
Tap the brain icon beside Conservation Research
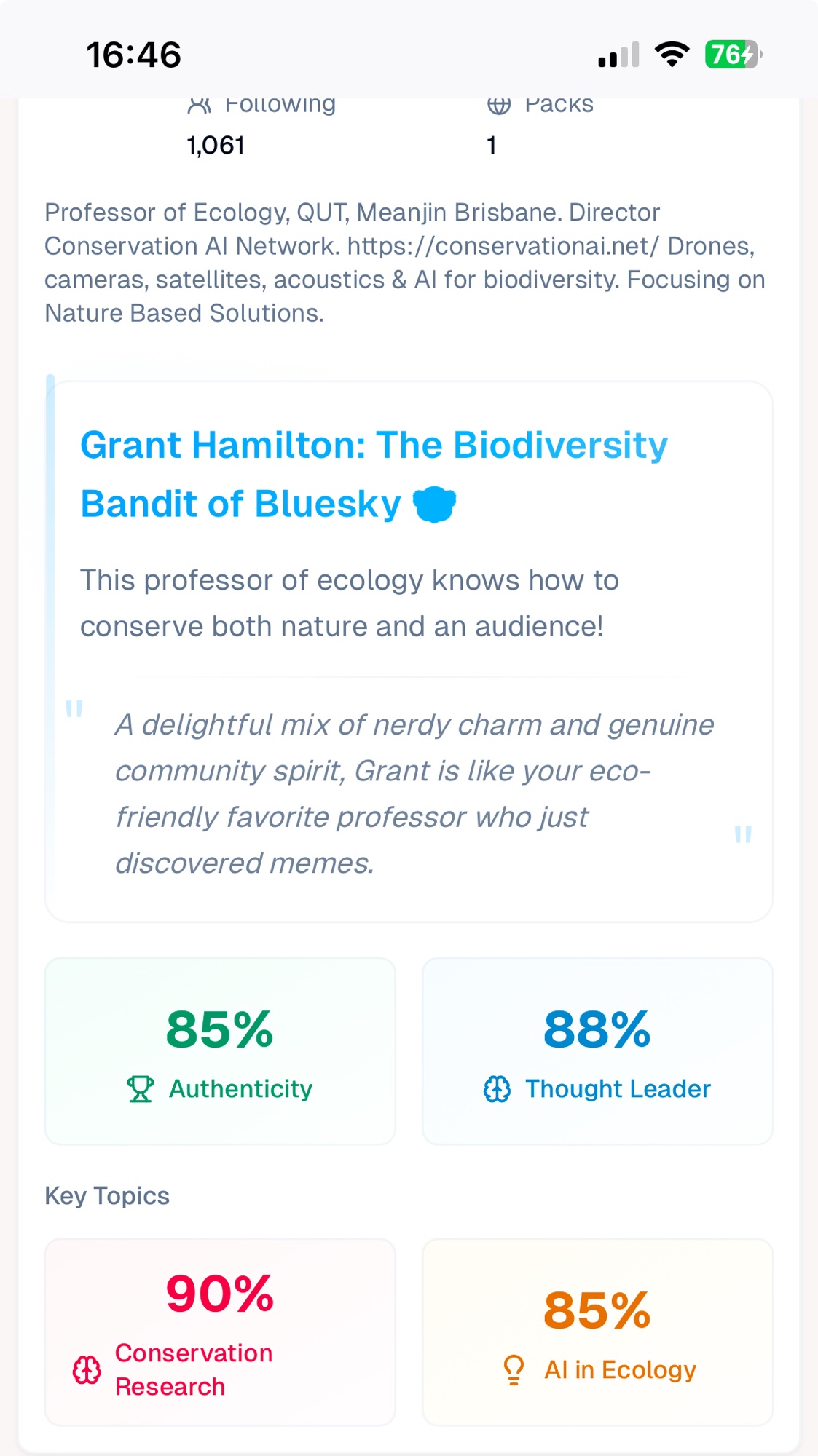click(87, 1370)
